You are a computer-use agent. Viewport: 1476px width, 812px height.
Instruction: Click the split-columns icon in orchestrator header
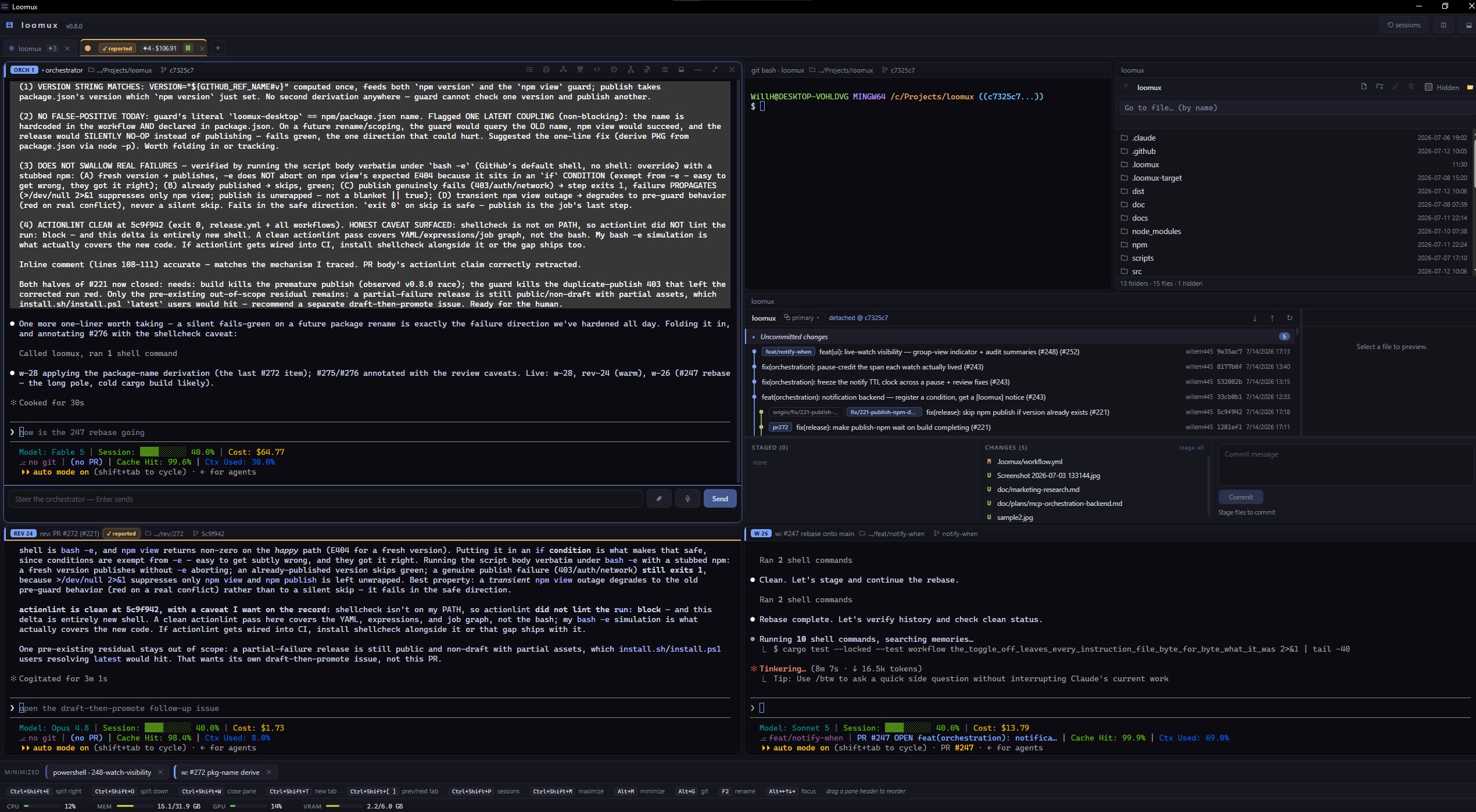(665, 70)
